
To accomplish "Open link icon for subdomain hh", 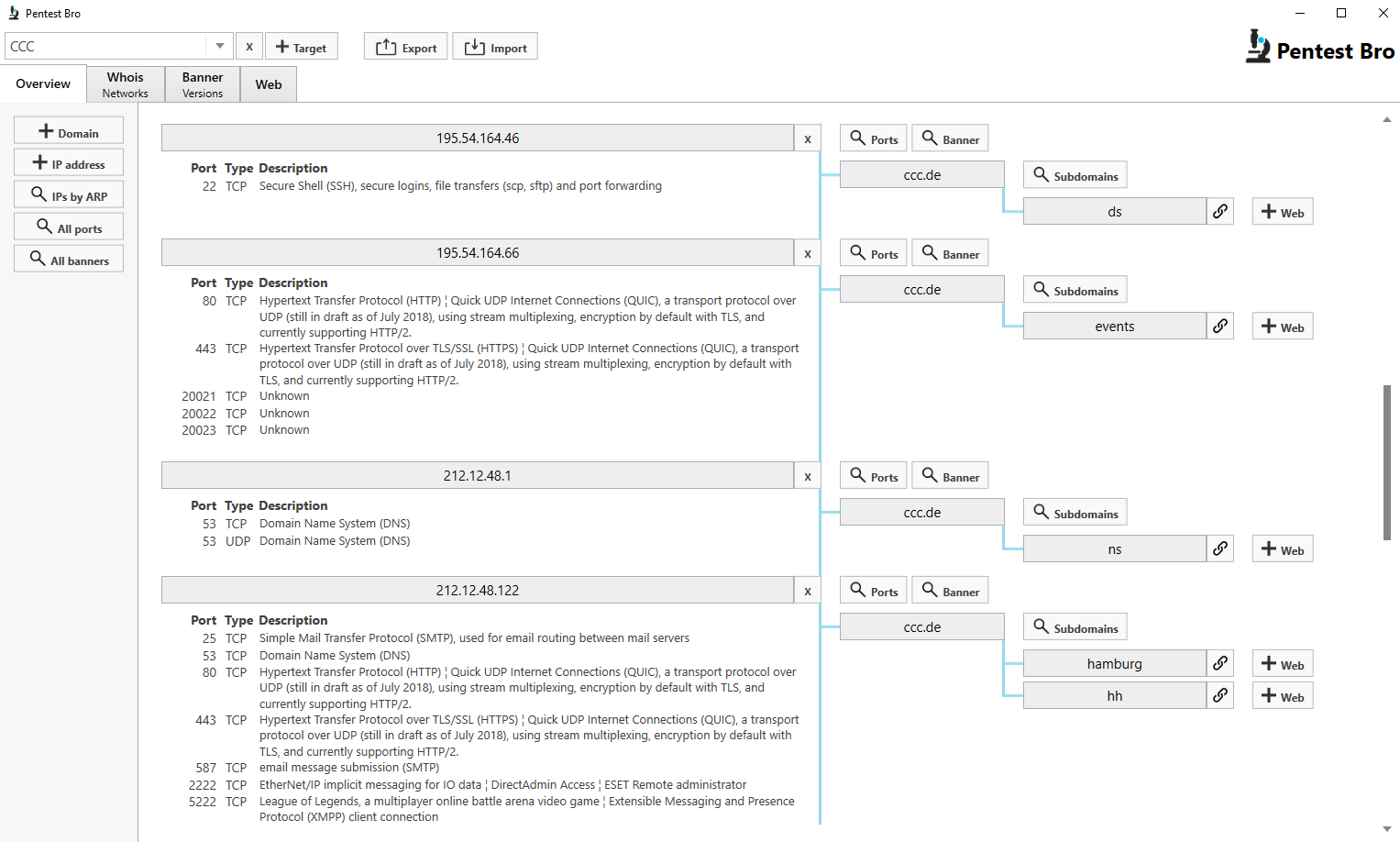I will coord(1220,695).
